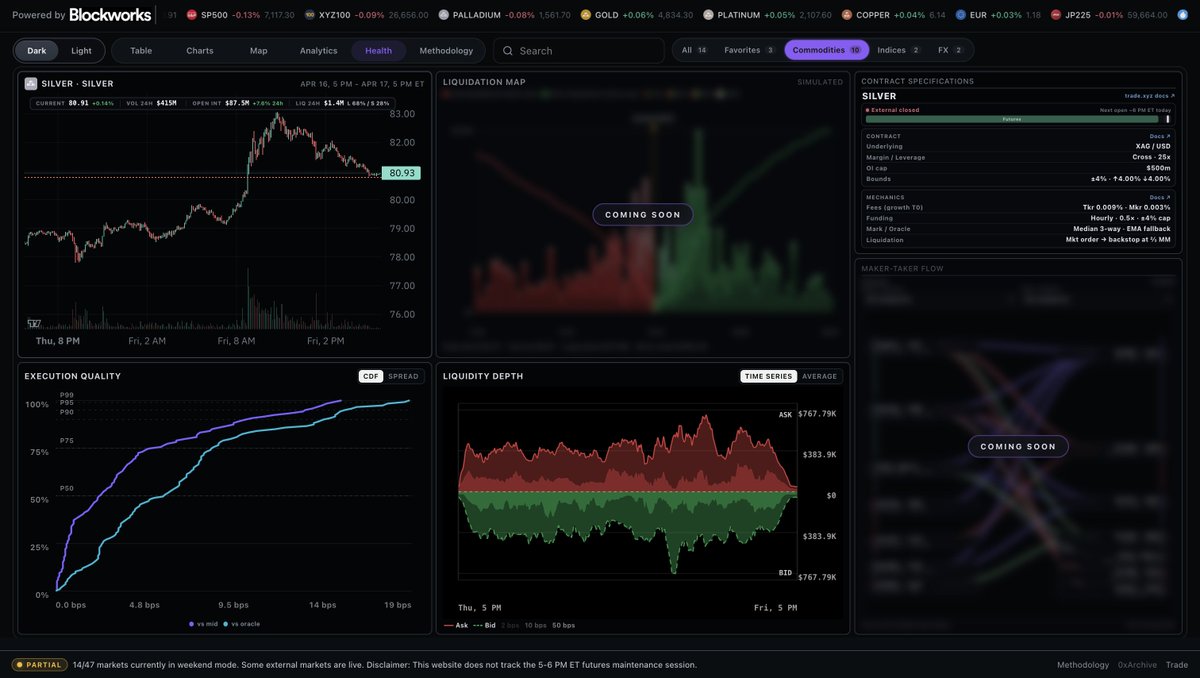Toggle the Bid legend series
The height and width of the screenshot is (678, 1200).
483,625
